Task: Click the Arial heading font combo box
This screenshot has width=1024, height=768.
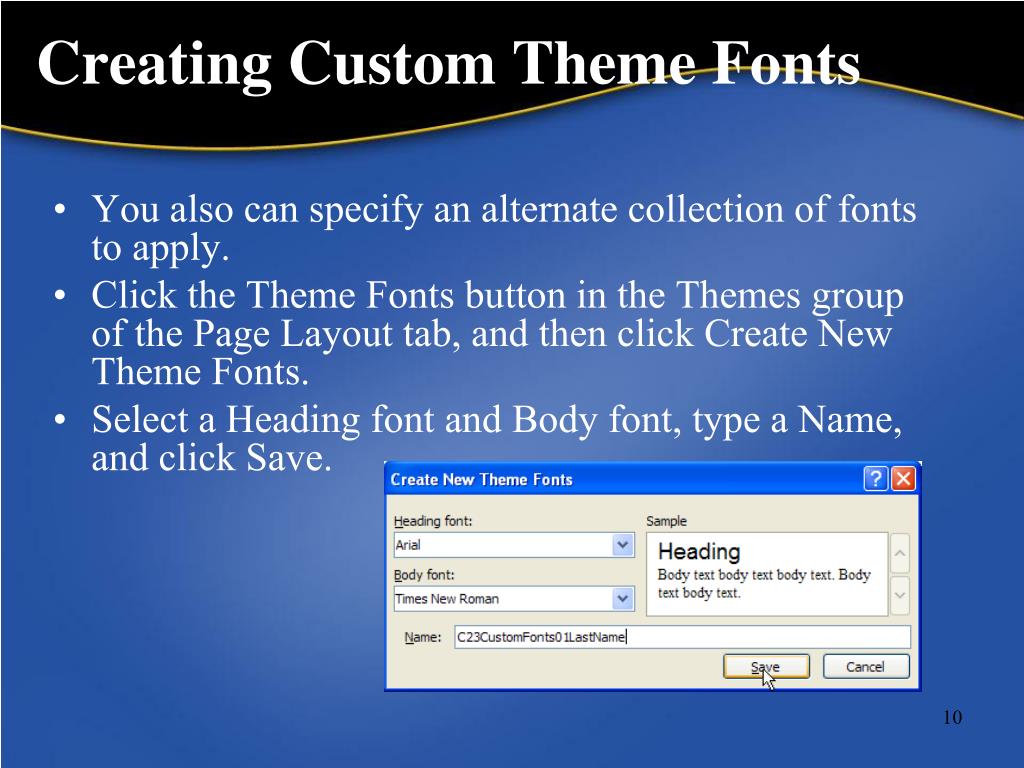Action: point(514,545)
